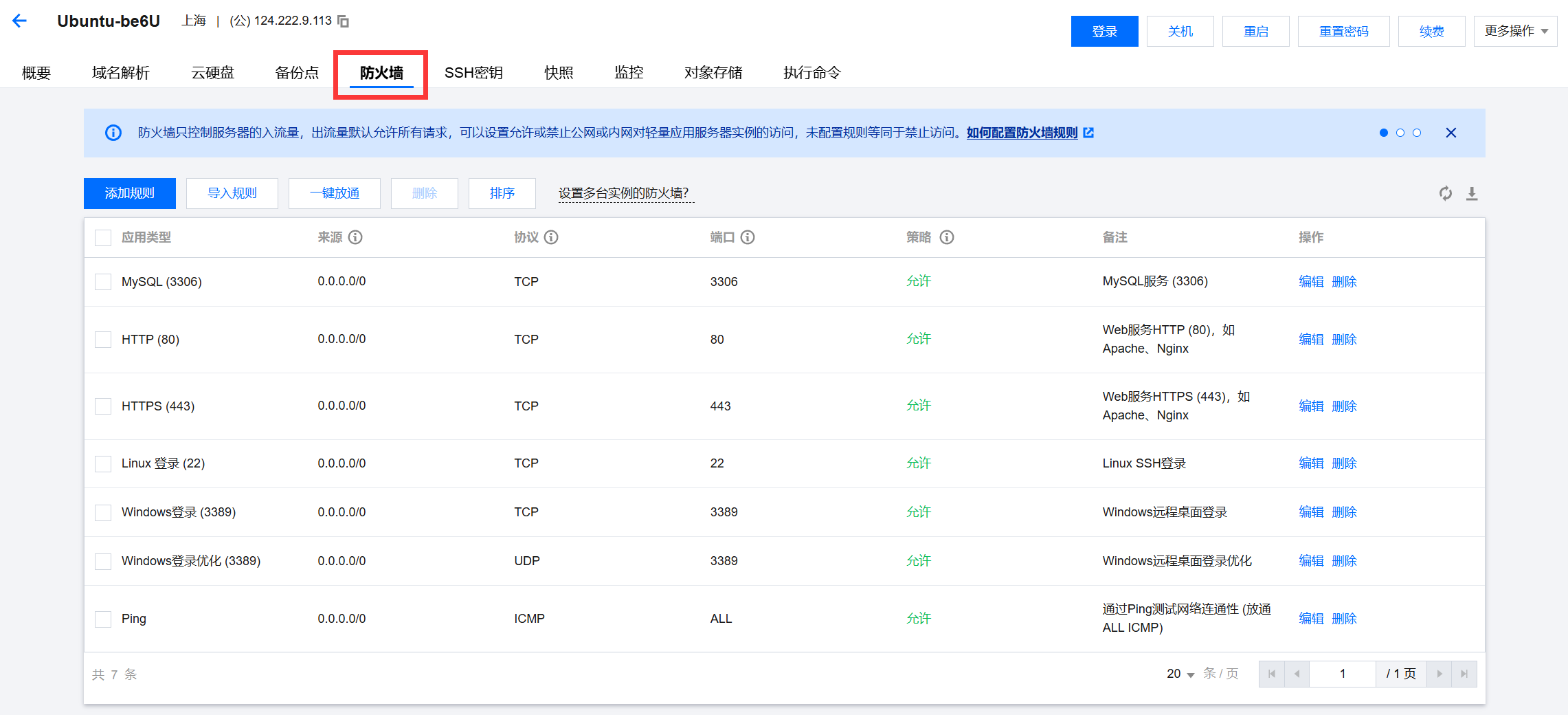Image resolution: width=1568 pixels, height=715 pixels.
Task: Click the info icon next to 端口 header
Action: [x=748, y=237]
